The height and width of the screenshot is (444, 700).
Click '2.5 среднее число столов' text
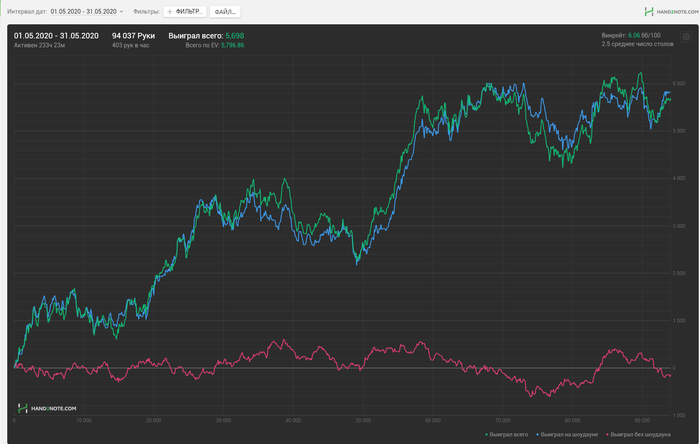(x=637, y=44)
